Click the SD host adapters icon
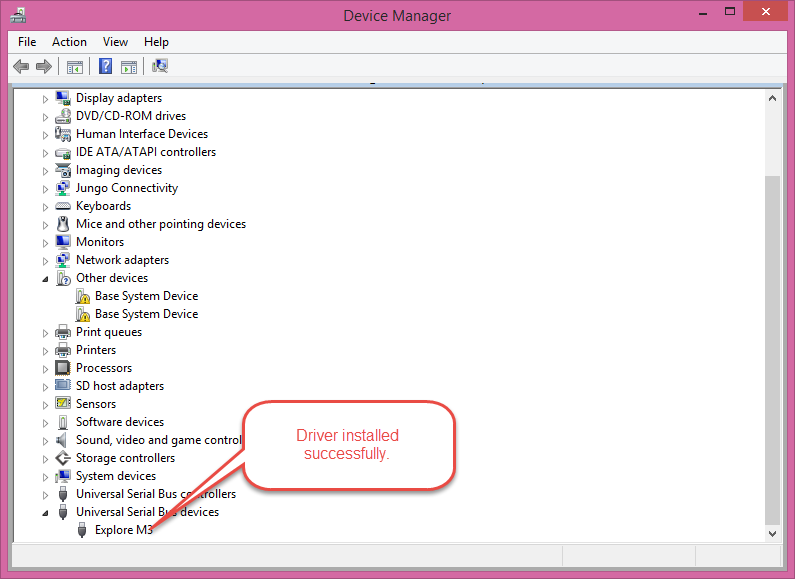 [x=63, y=385]
